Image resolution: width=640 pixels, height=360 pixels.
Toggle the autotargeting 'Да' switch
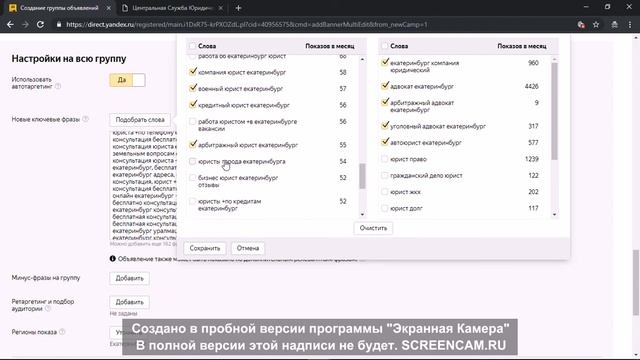(127, 80)
